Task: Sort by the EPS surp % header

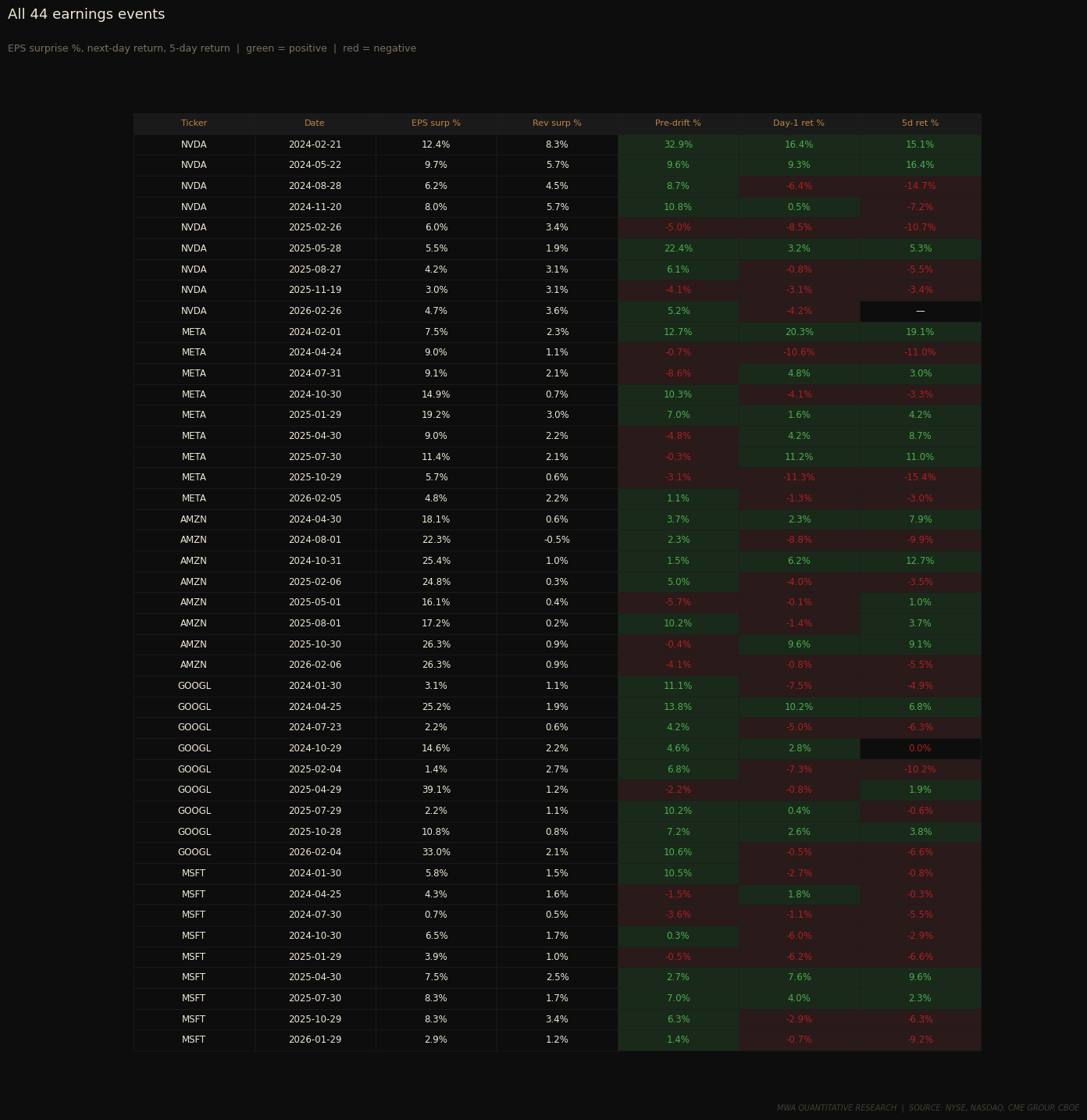Action: click(436, 123)
